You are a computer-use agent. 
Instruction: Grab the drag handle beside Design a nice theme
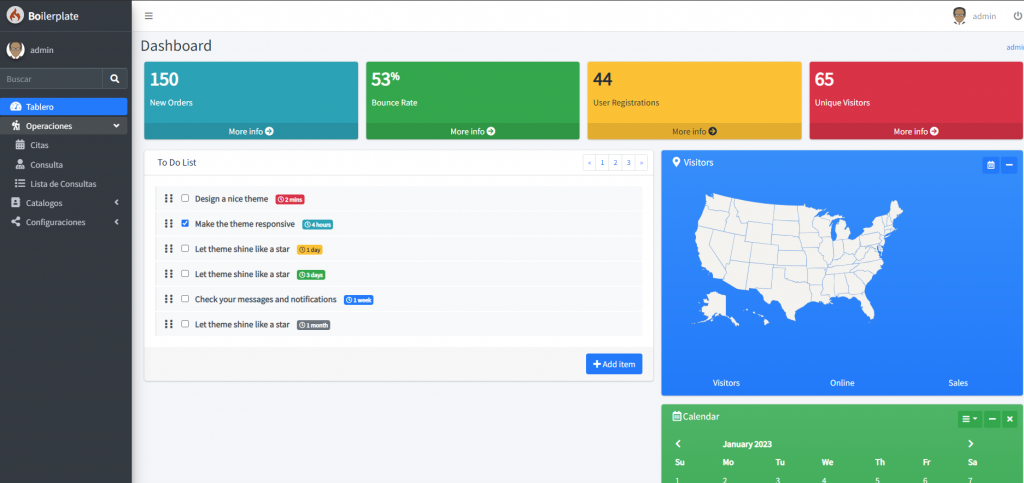[169, 199]
